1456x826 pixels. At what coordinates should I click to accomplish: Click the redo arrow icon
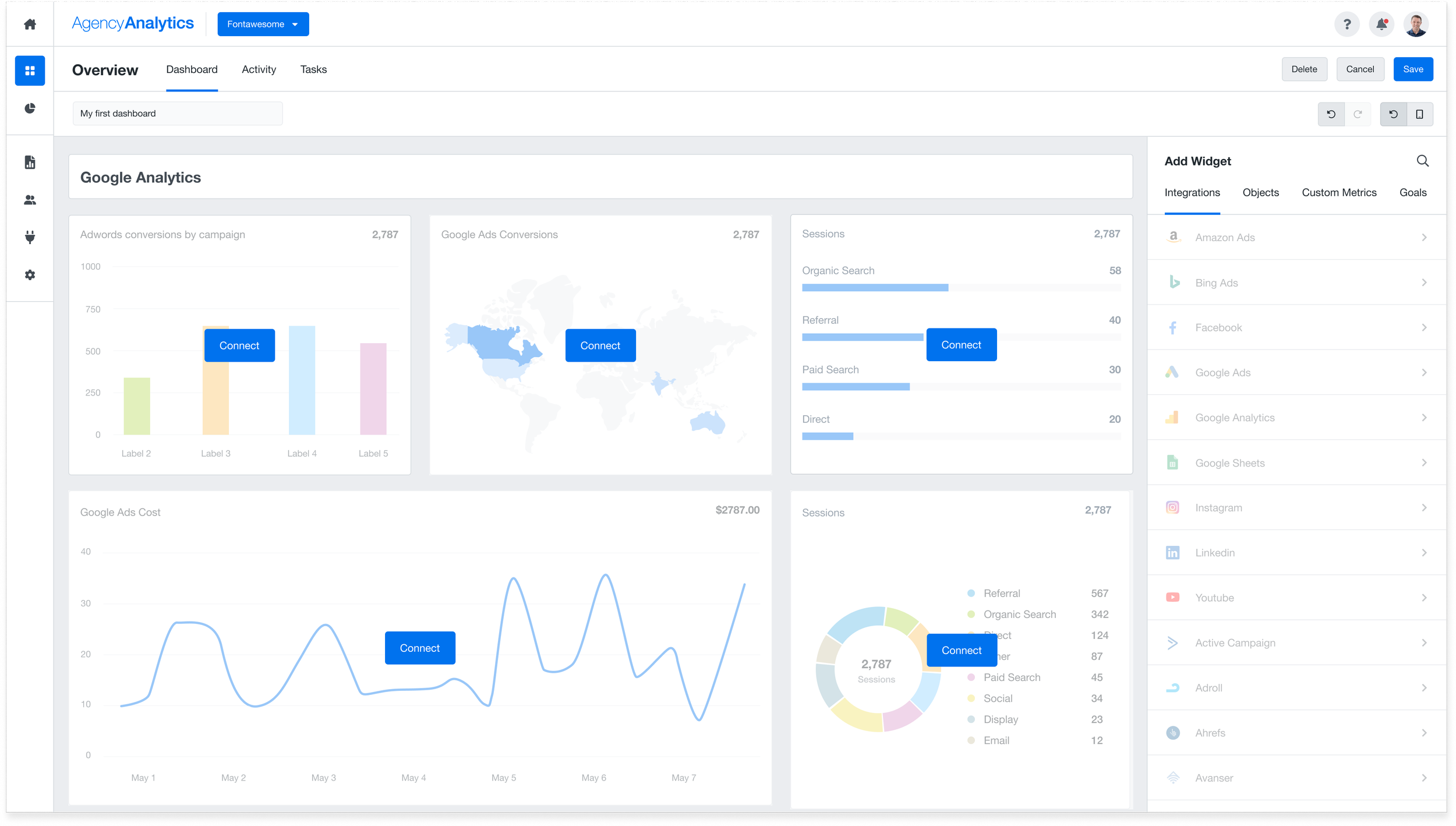click(1358, 114)
